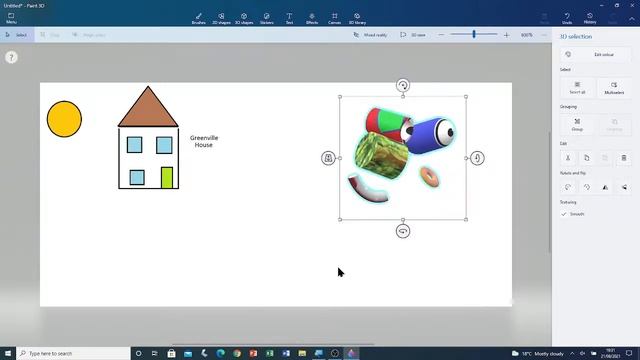
Task: Click the Cut icon under Edit
Action: click(x=568, y=158)
